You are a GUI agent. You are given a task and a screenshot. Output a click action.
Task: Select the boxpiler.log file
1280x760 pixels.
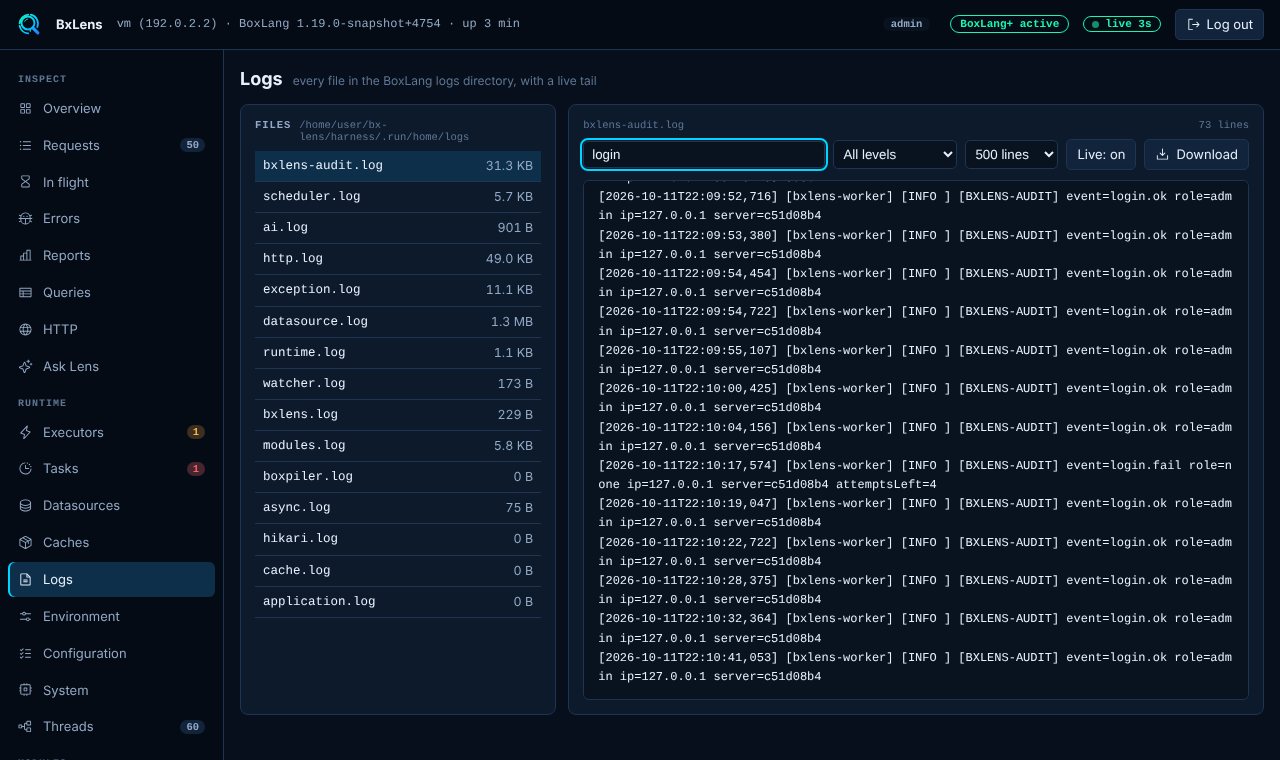click(398, 476)
